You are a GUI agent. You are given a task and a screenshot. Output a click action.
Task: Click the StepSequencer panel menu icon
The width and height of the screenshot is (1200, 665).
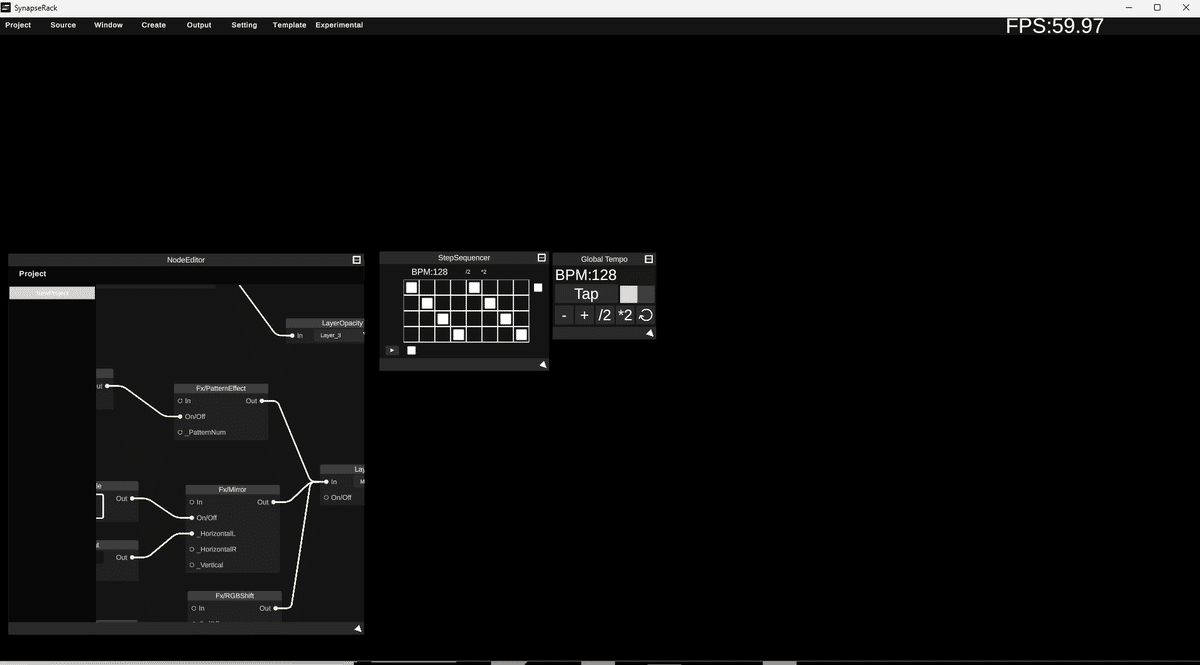click(541, 257)
